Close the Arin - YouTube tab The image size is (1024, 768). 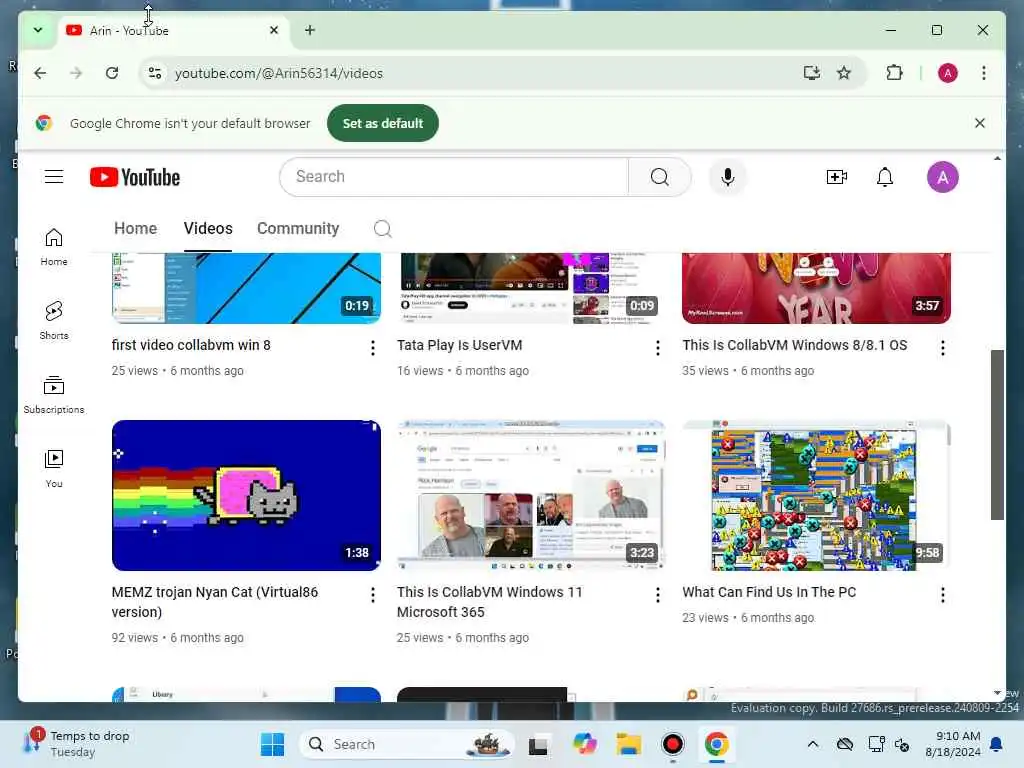coord(274,30)
